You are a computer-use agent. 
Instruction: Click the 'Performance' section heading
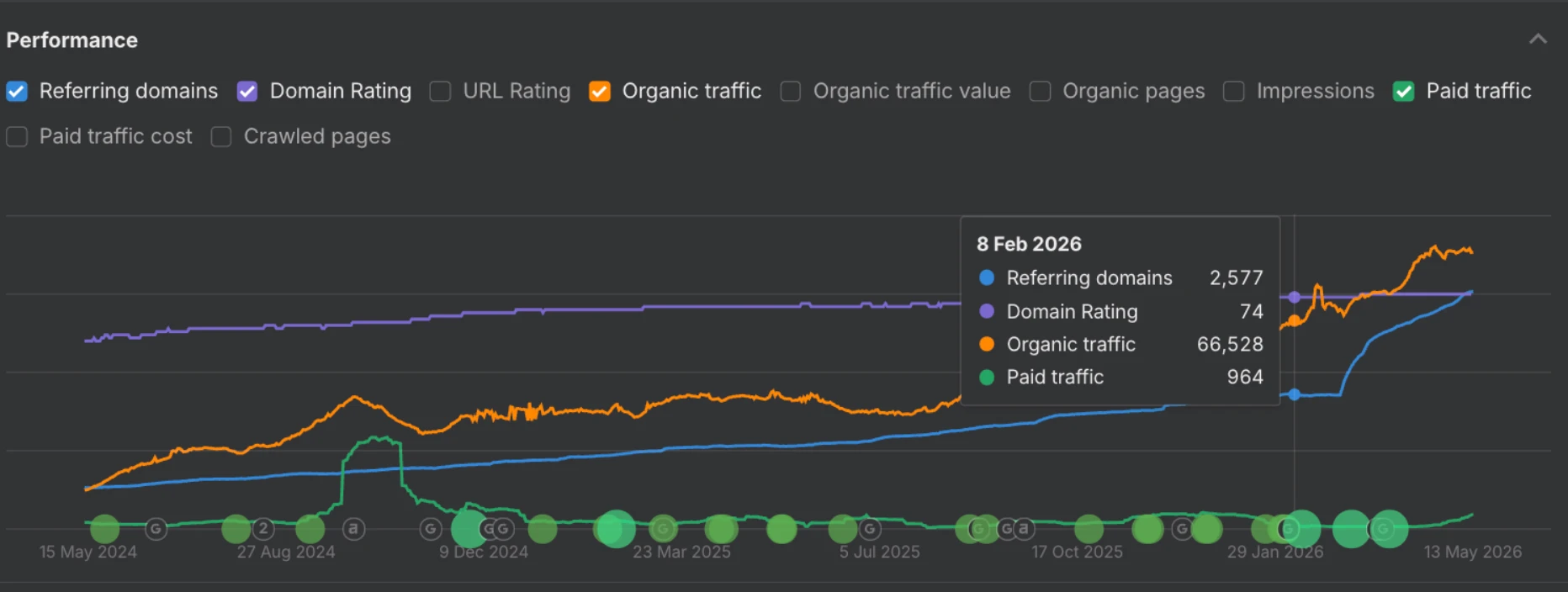pos(72,40)
